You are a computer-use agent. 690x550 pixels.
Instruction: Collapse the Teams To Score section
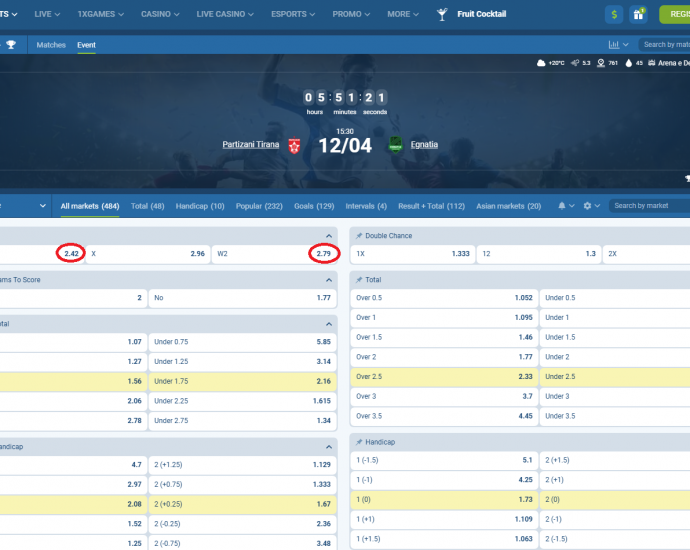pos(329,280)
